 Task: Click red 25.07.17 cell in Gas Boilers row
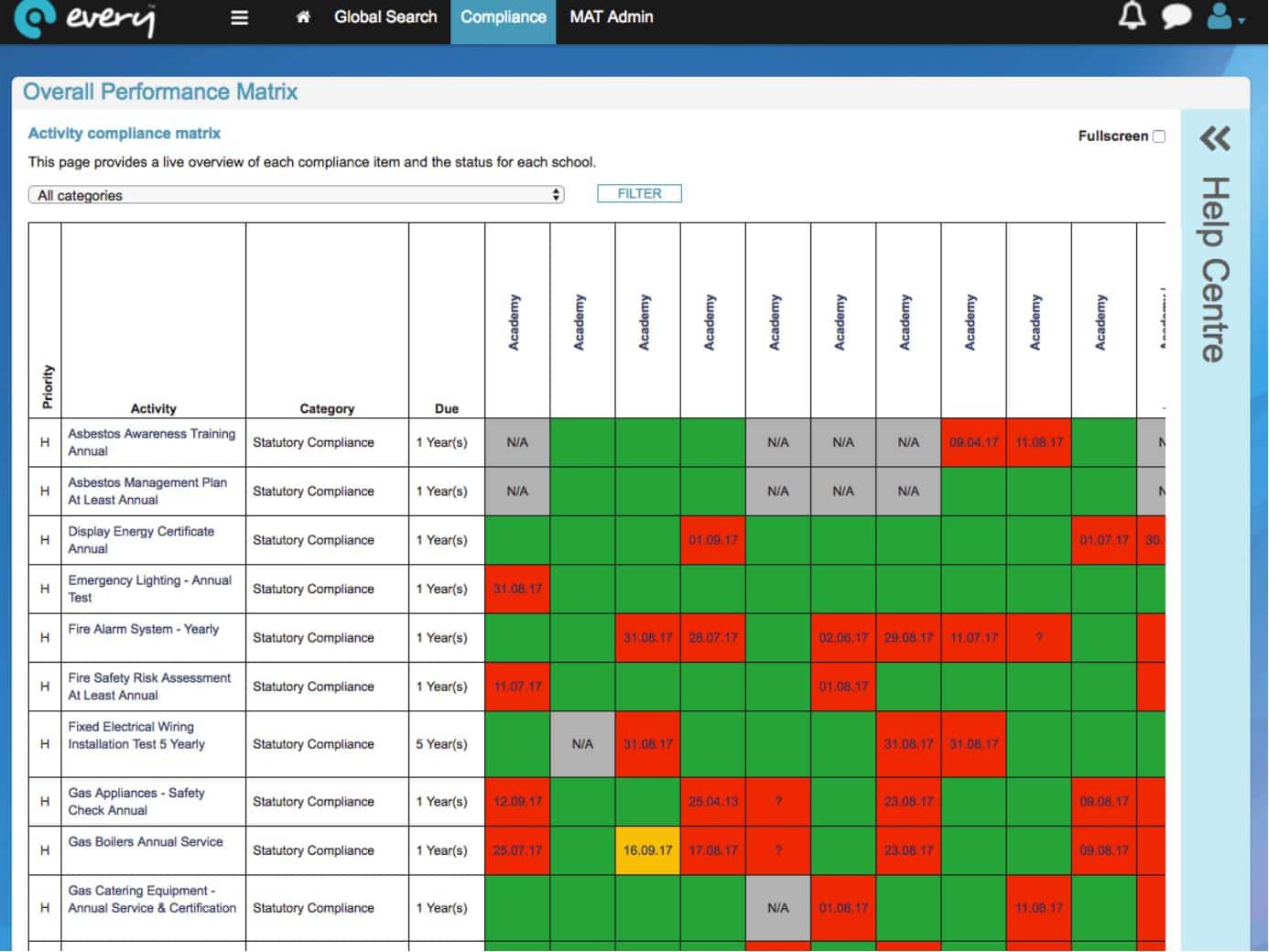517,850
